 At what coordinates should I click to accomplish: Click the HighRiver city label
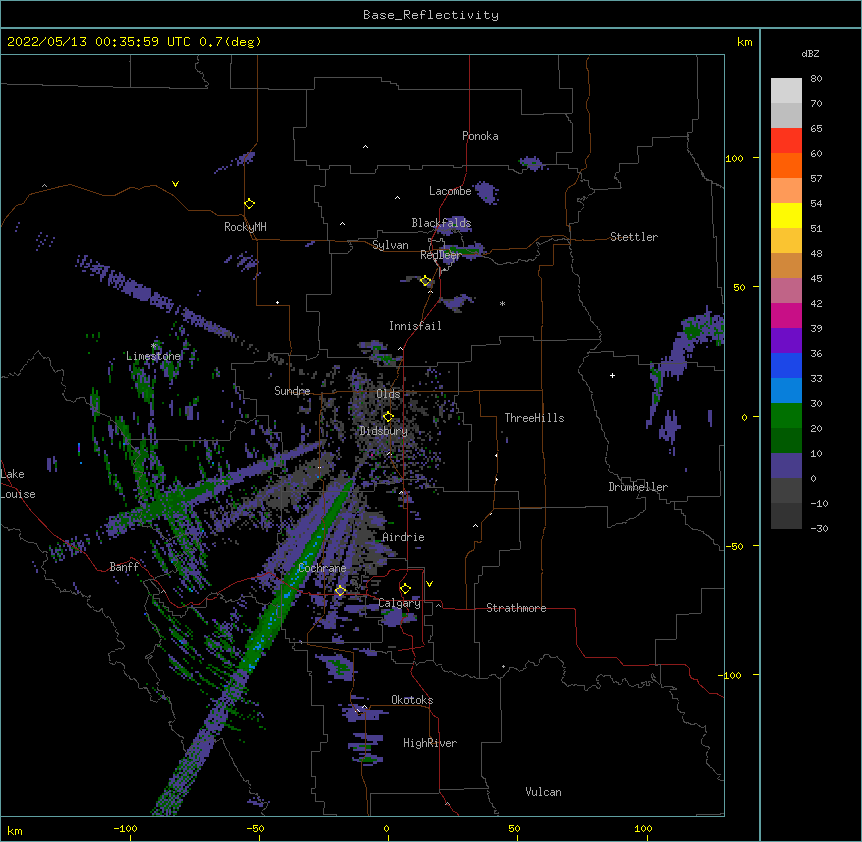pos(430,743)
